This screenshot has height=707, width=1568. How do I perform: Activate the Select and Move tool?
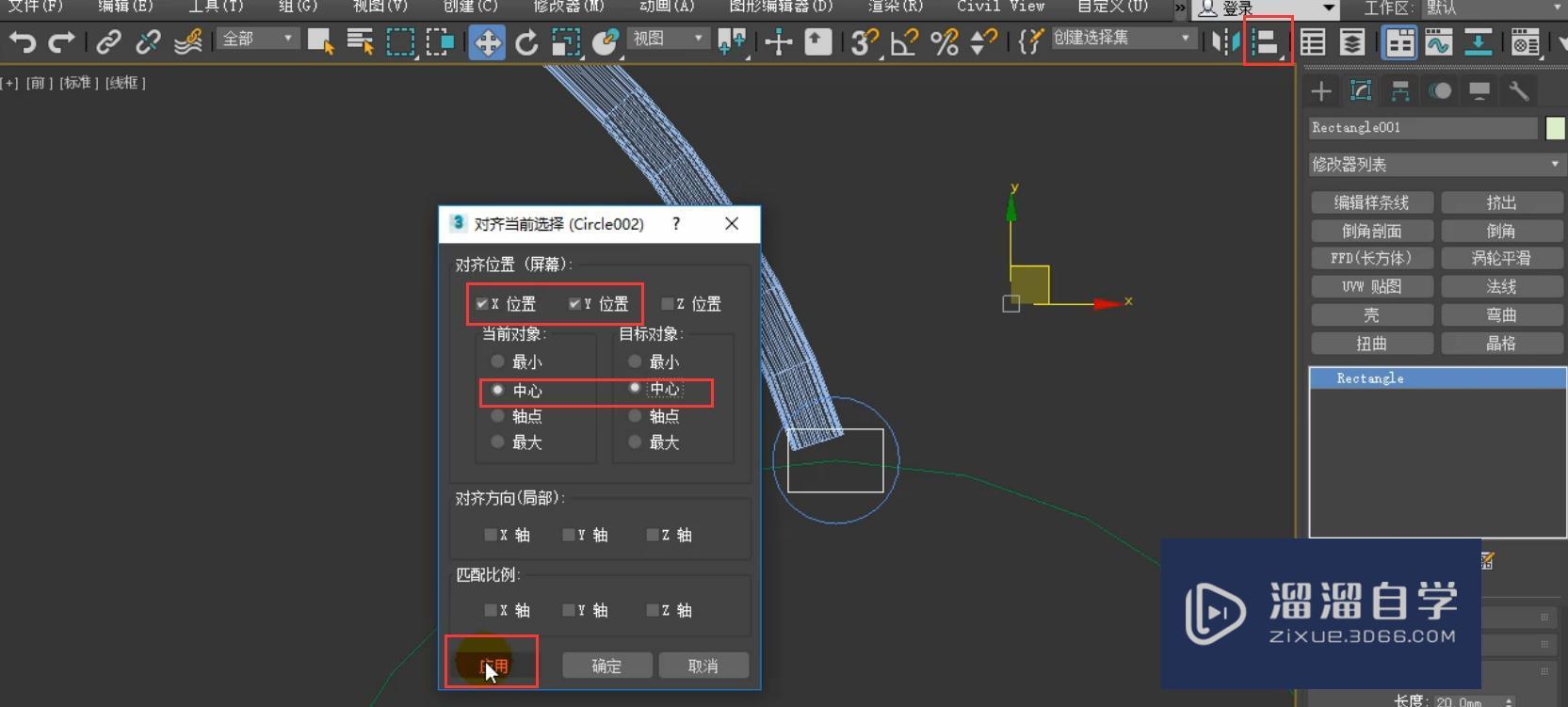(487, 42)
